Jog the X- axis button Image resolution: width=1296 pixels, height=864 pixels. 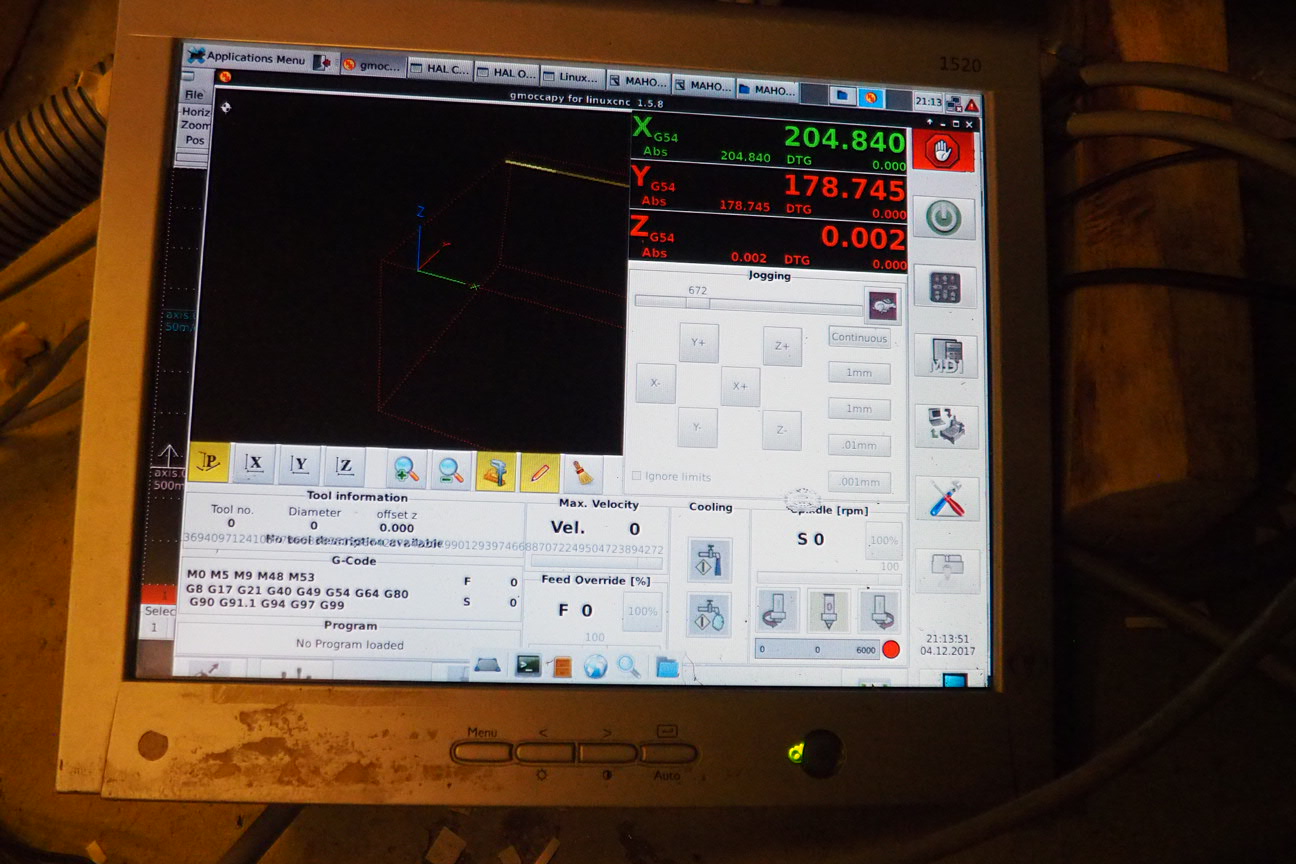click(655, 383)
